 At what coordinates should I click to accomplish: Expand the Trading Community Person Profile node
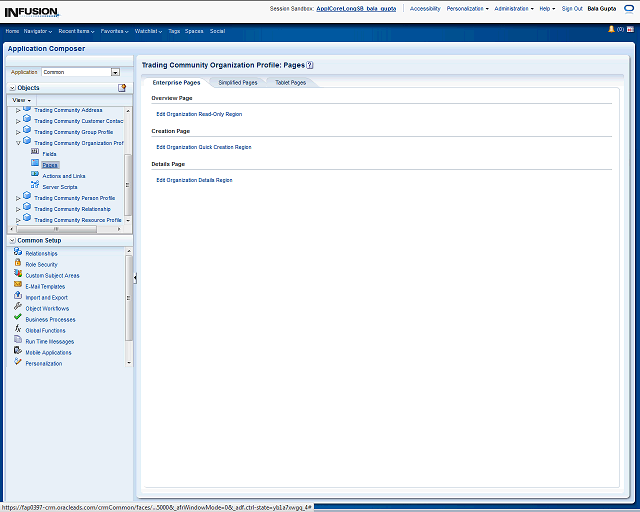(x=18, y=198)
